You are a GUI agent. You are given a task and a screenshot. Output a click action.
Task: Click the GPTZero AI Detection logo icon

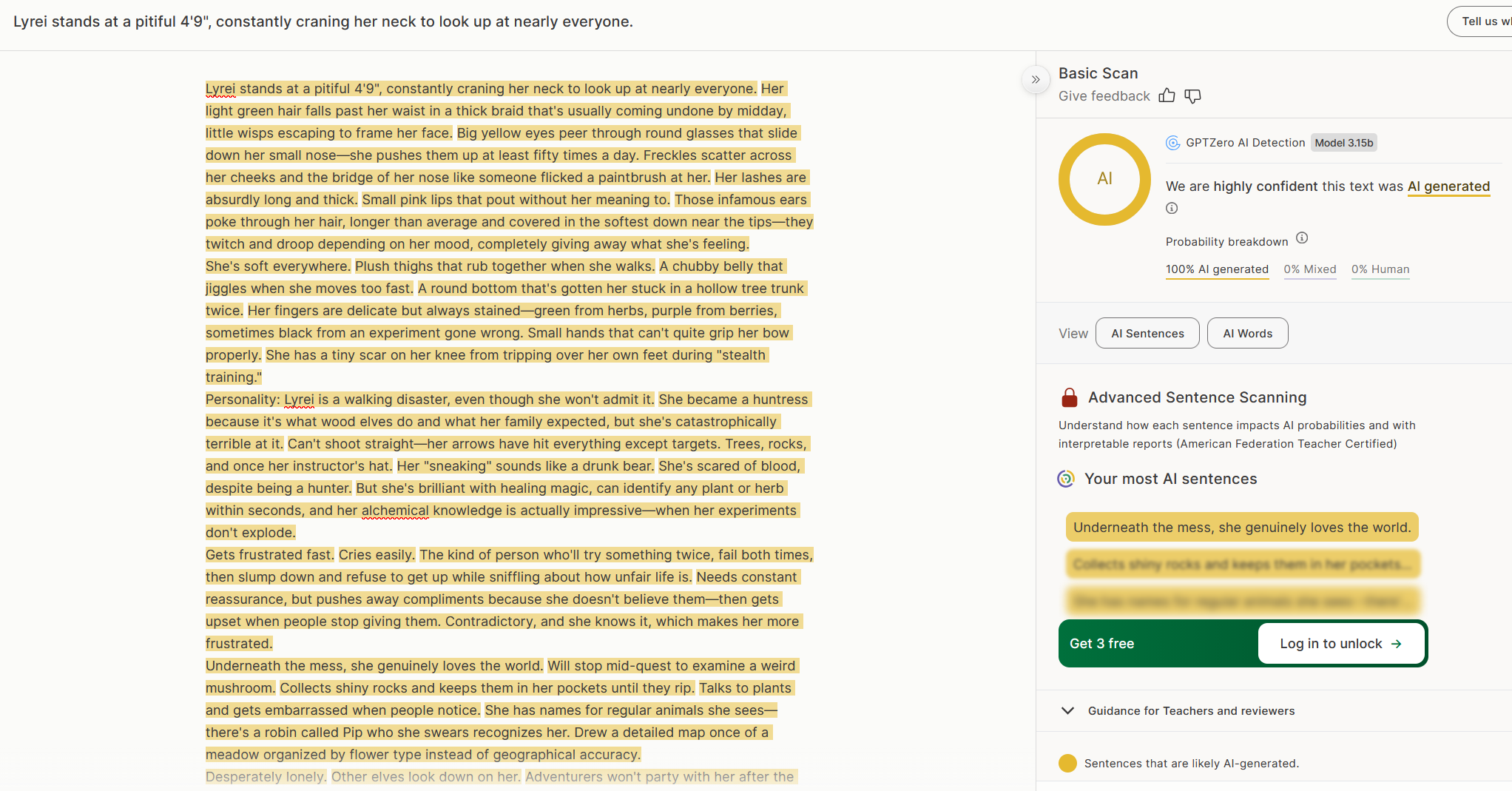(x=1172, y=143)
